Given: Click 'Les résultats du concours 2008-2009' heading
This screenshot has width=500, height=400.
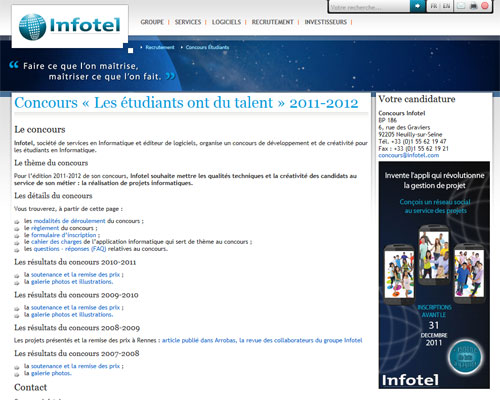Looking at the screenshot, I should 77,328.
